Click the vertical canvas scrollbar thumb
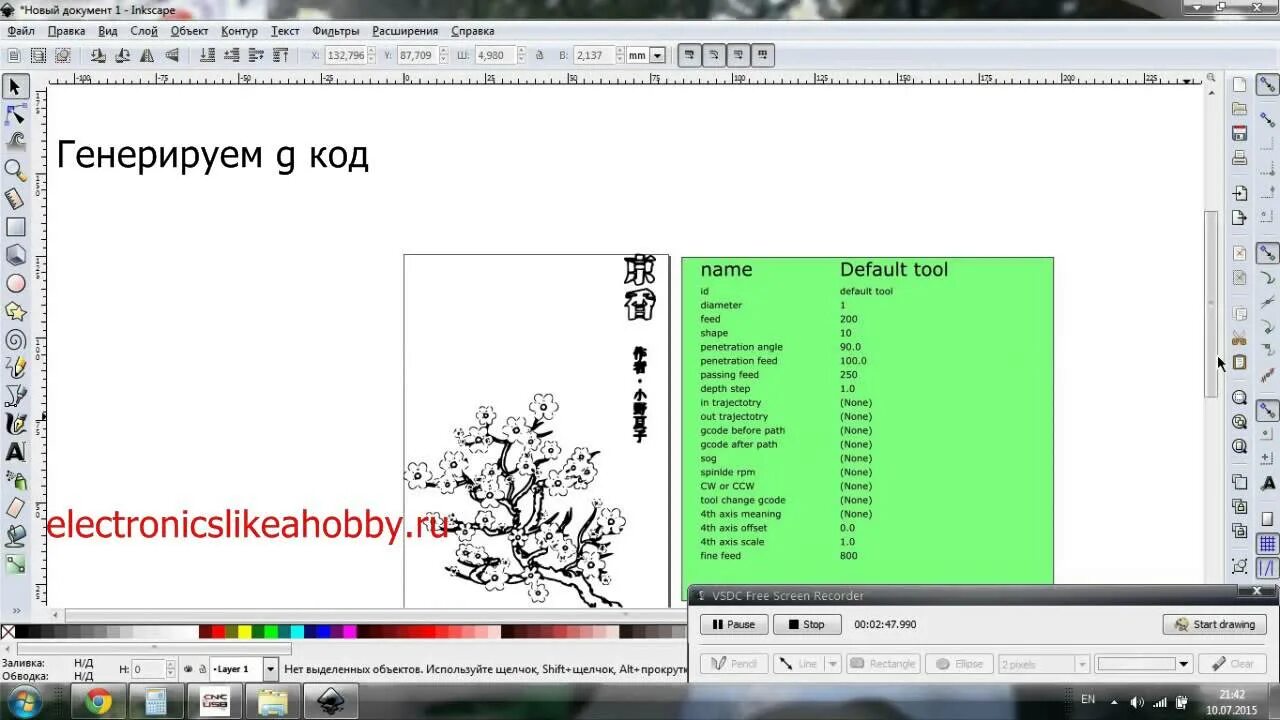Screen dimensions: 1280x720 (x=1211, y=305)
